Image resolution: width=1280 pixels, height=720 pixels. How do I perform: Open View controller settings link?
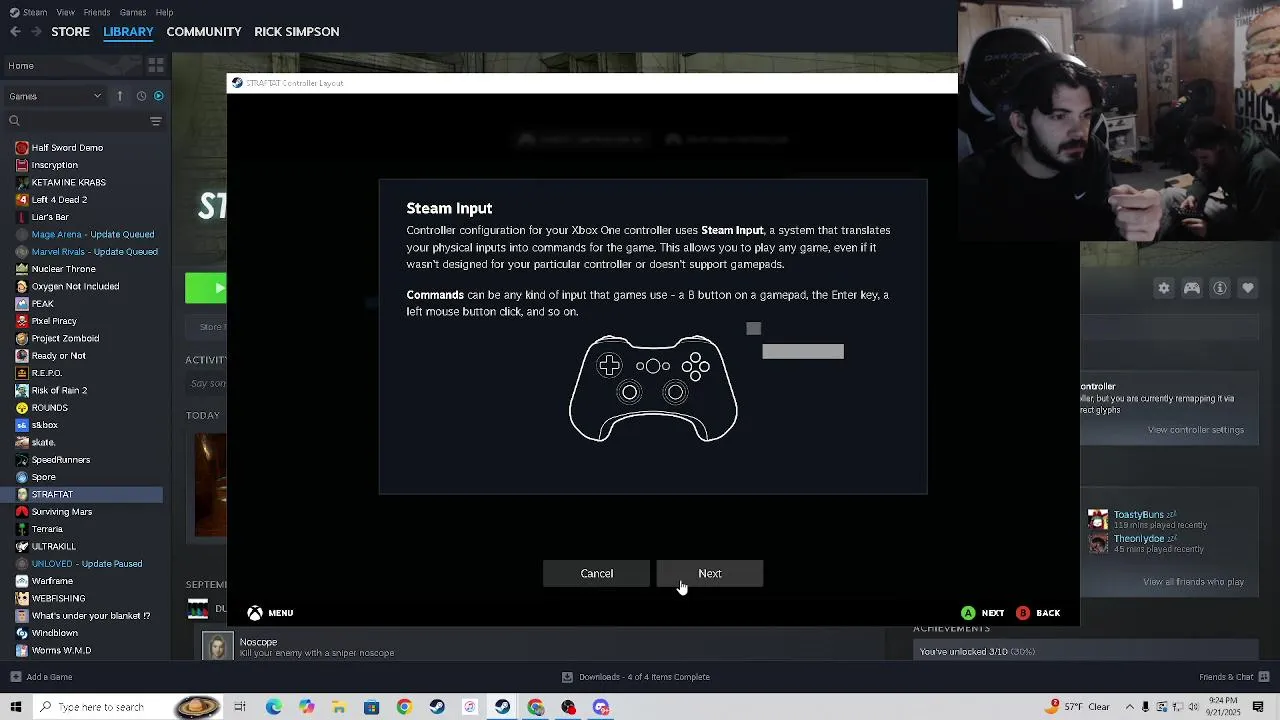point(1196,430)
